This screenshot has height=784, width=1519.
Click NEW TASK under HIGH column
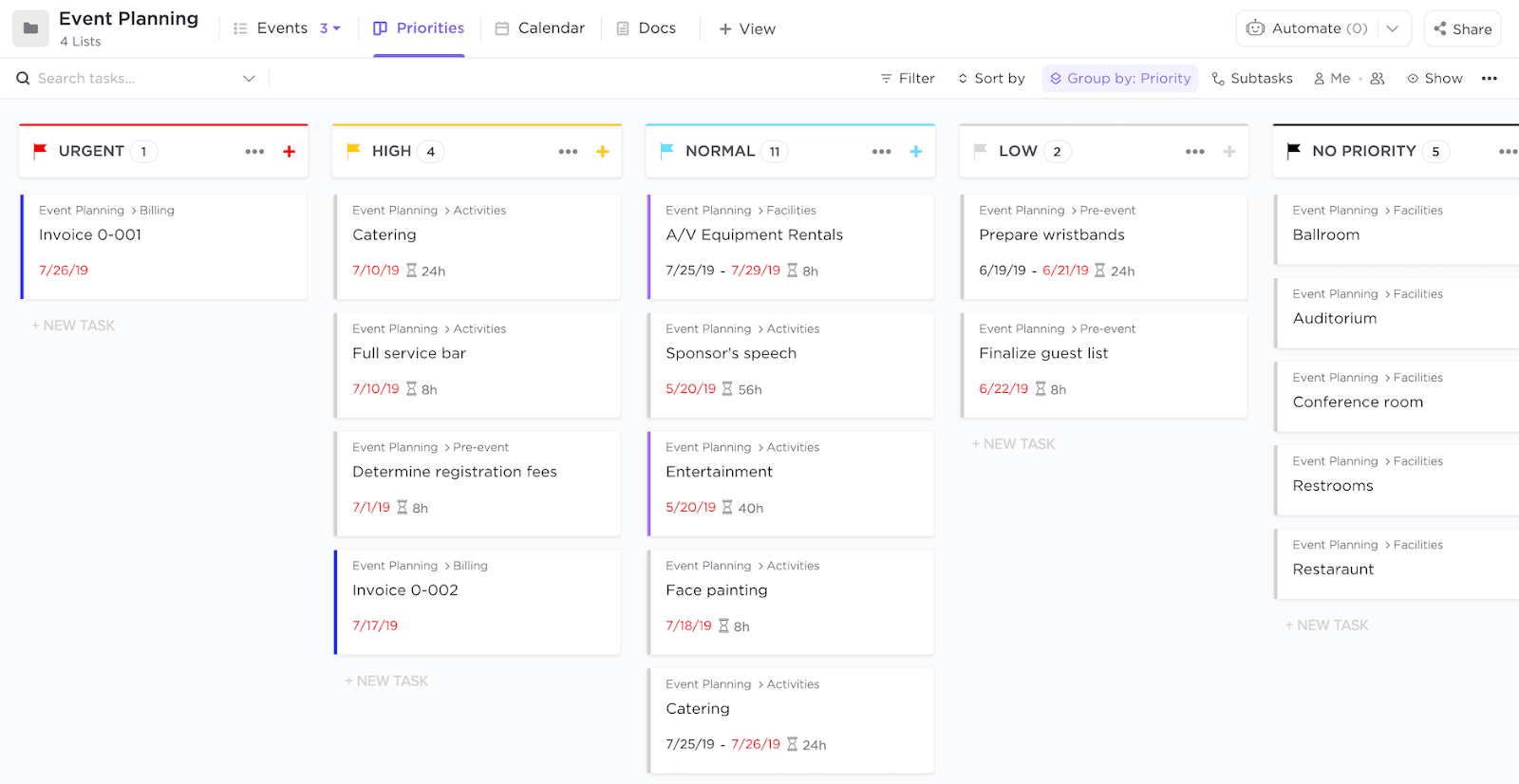pos(386,681)
